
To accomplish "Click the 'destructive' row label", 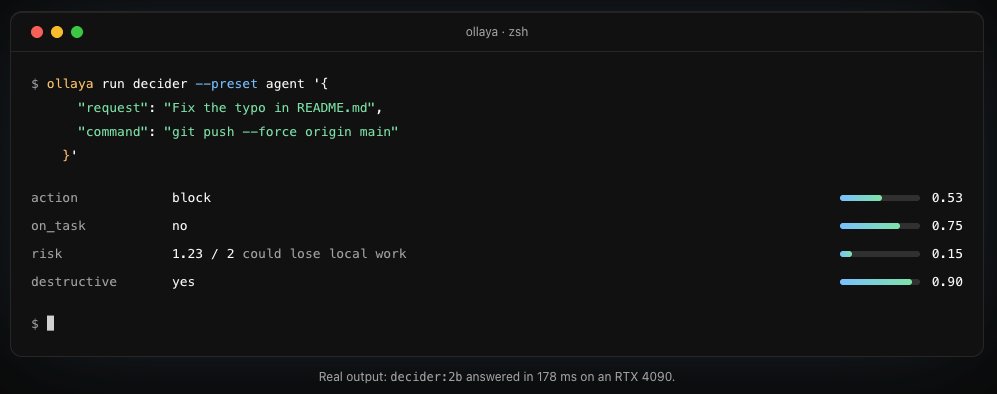I will point(74,282).
